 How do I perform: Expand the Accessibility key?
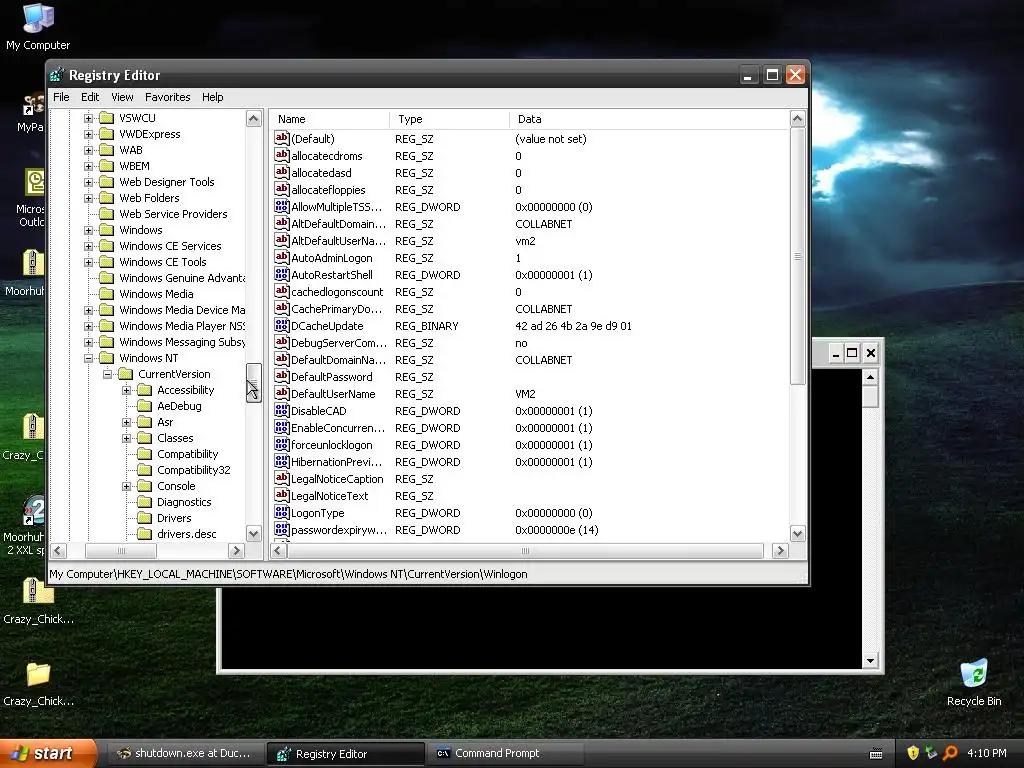click(x=126, y=390)
